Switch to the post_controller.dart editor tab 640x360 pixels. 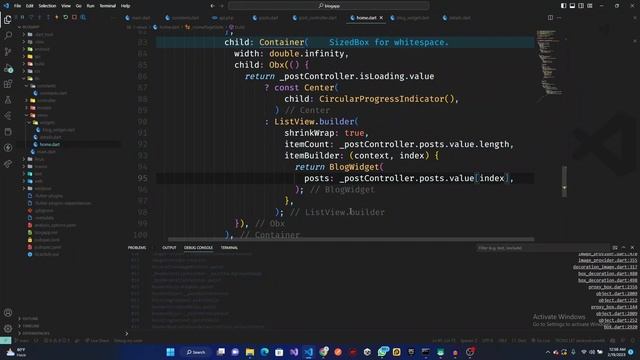[315, 18]
